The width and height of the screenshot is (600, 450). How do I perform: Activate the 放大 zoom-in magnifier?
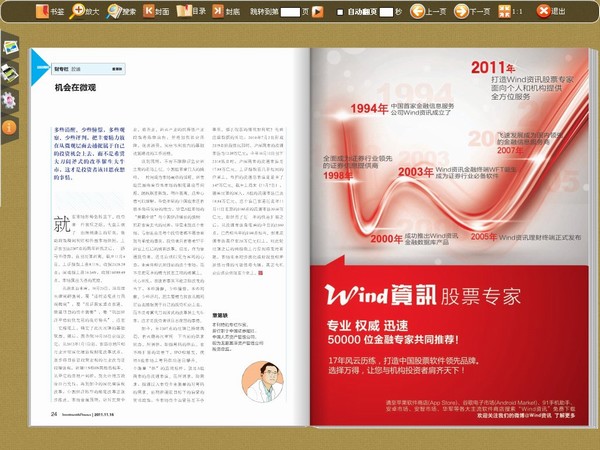pos(84,11)
